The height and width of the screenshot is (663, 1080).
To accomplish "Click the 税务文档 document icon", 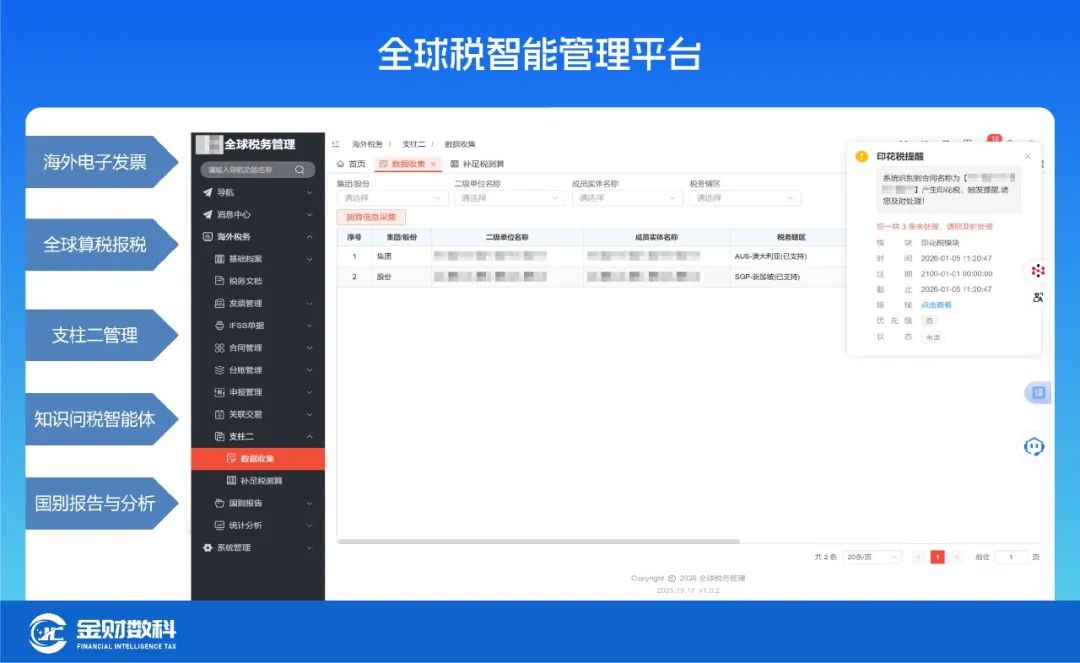I will tap(219, 281).
